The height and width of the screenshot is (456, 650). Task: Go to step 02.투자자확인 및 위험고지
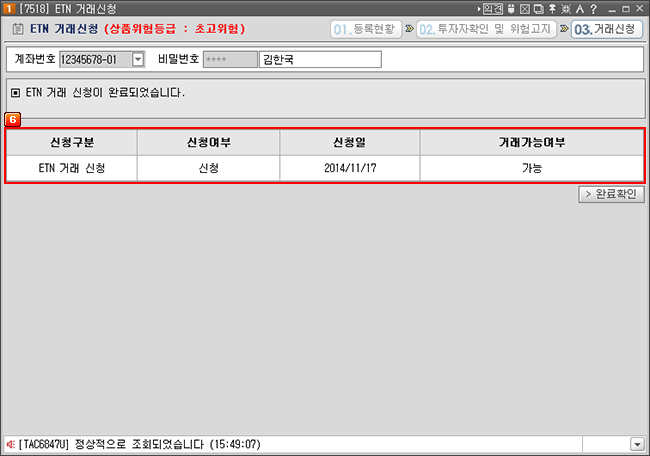486,29
